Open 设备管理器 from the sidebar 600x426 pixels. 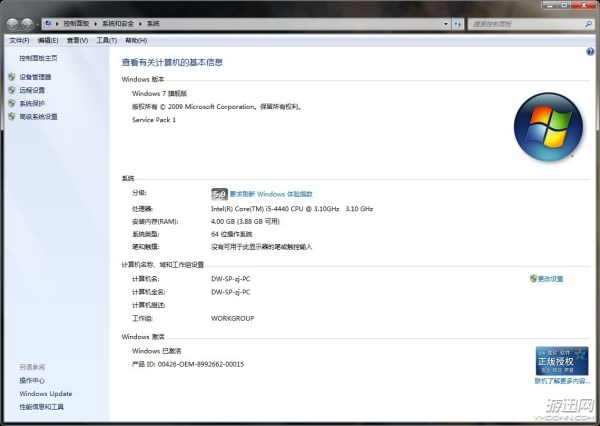click(x=35, y=77)
